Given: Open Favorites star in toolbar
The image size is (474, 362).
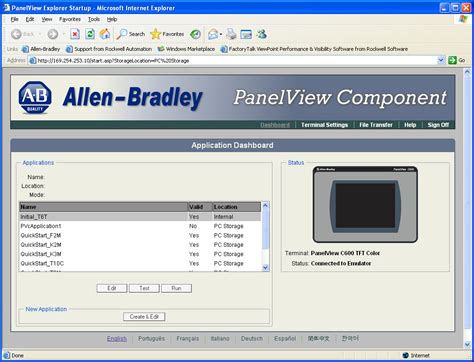Looking at the screenshot, I should click(x=167, y=34).
